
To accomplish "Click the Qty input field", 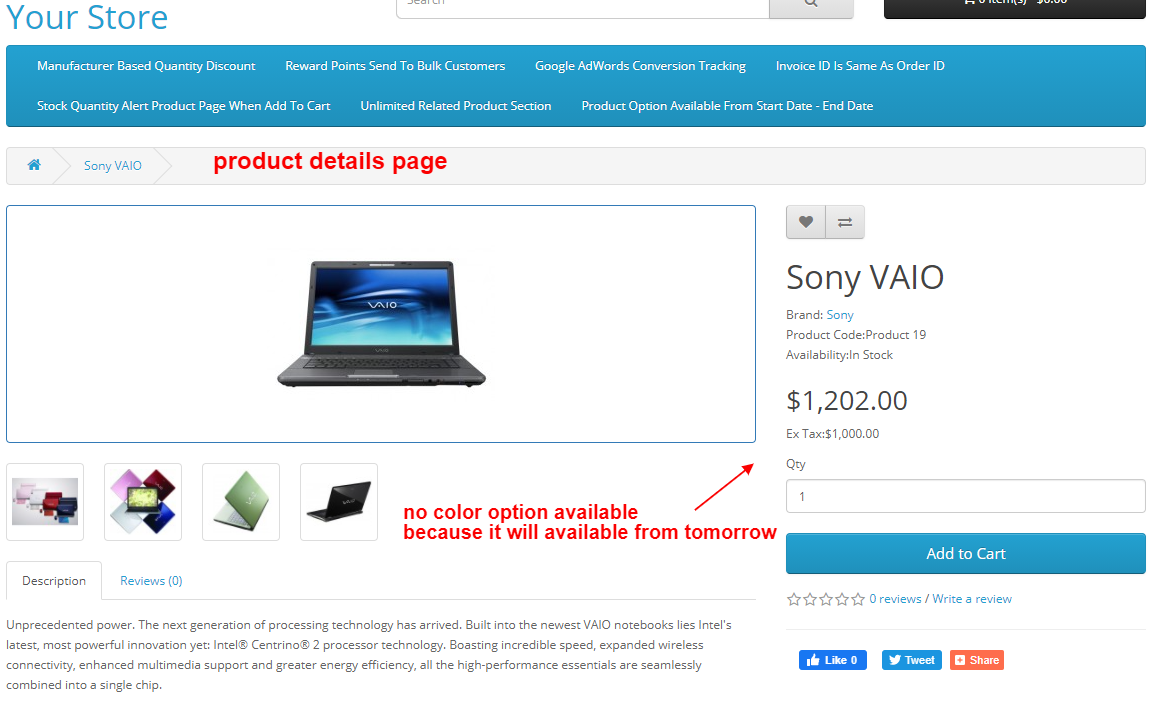I will coord(965,496).
